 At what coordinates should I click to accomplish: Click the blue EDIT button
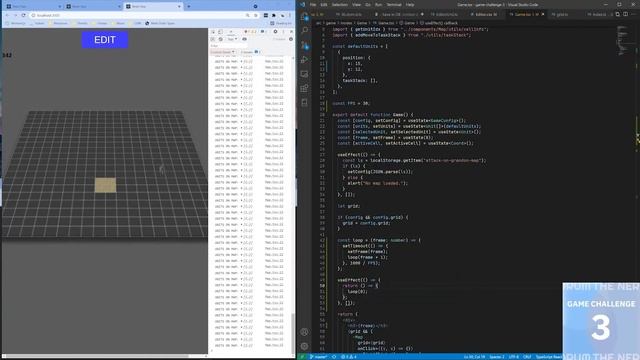point(105,40)
